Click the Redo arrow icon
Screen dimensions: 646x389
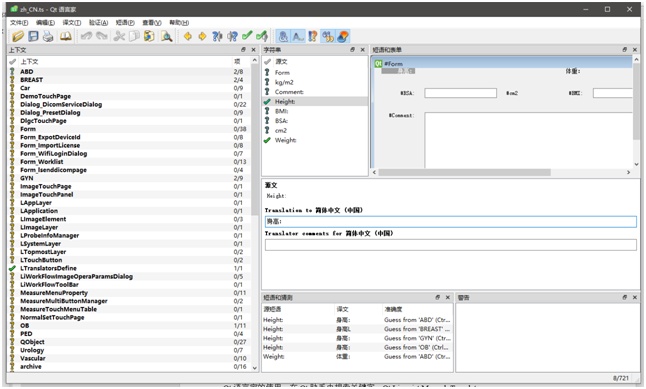(x=102, y=36)
